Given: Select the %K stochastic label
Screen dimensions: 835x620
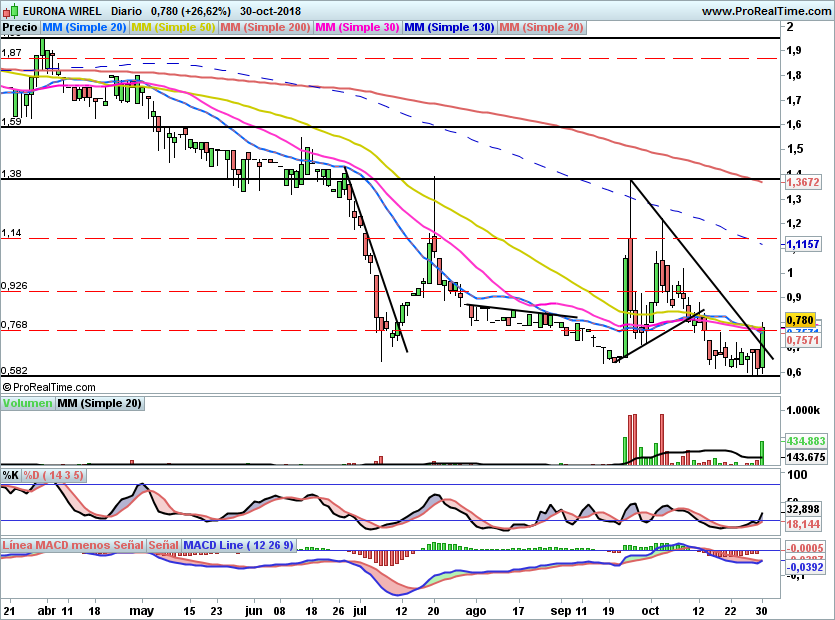Looking at the screenshot, I should point(11,475).
